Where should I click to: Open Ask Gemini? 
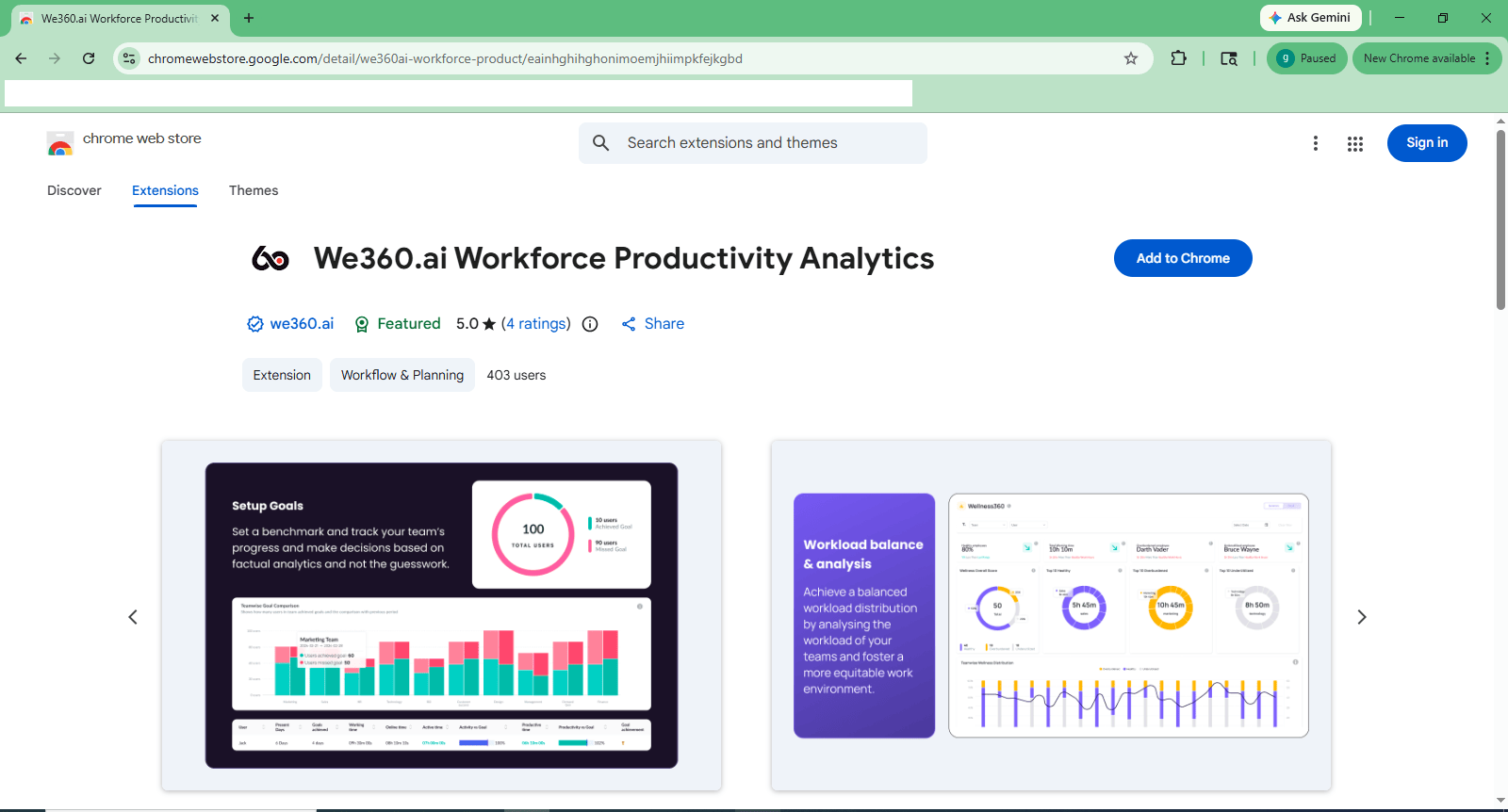coord(1310,18)
